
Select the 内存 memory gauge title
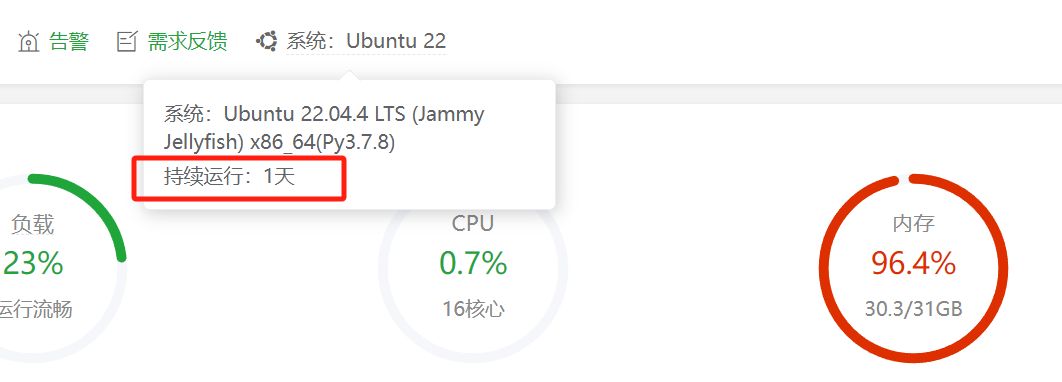click(x=913, y=224)
